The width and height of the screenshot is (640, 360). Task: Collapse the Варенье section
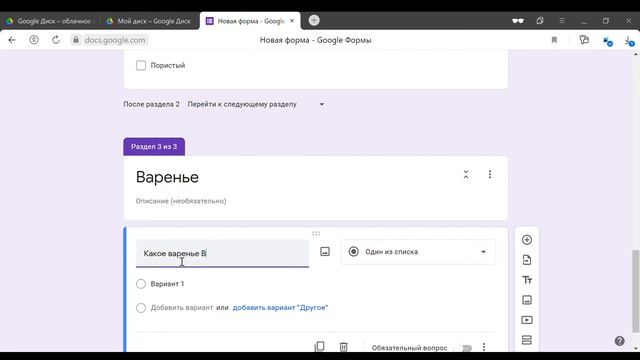[x=466, y=175]
